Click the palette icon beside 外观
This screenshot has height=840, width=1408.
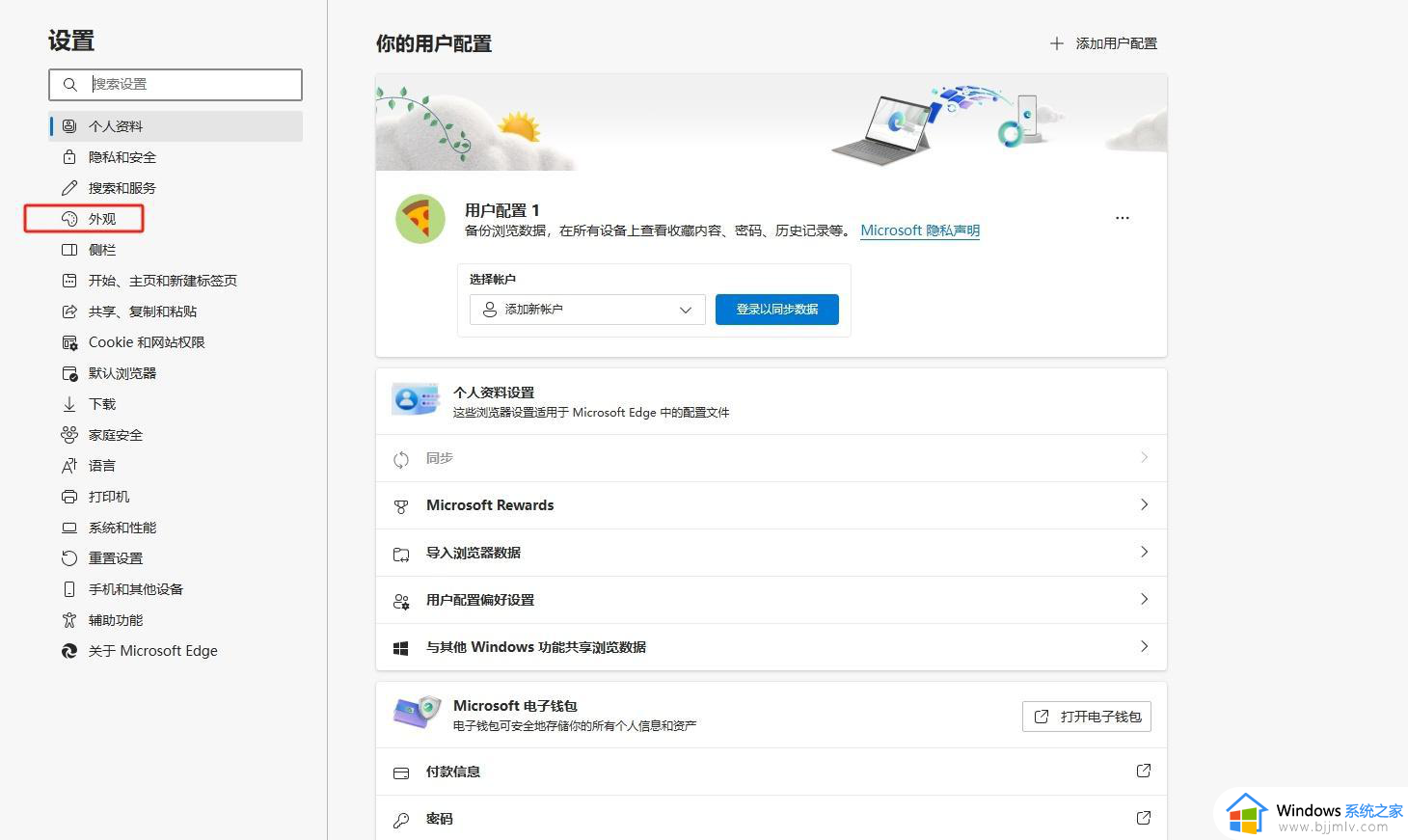pos(69,219)
